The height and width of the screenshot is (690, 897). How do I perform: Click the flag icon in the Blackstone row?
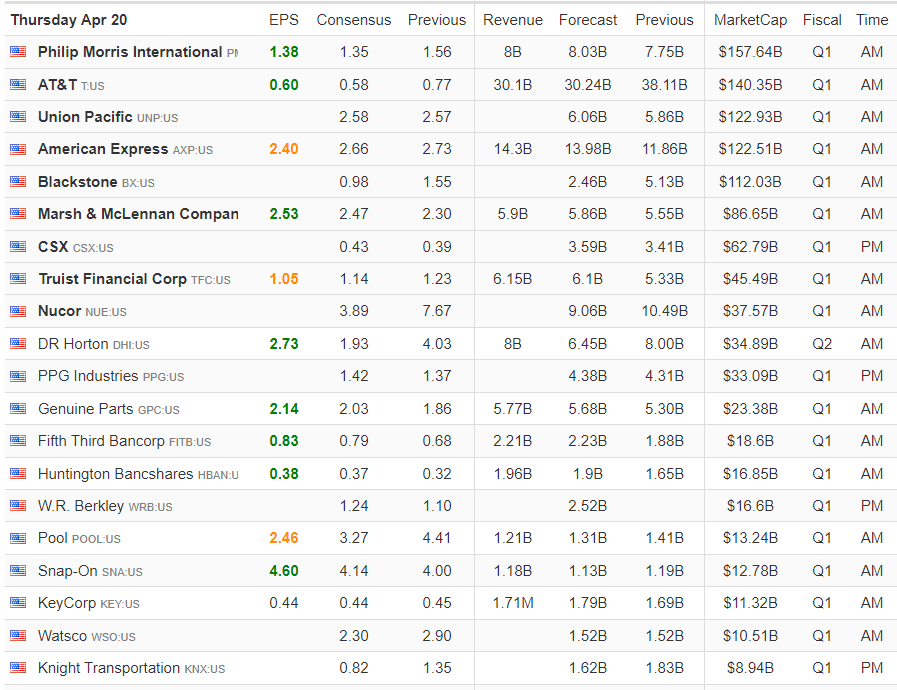coord(18,182)
